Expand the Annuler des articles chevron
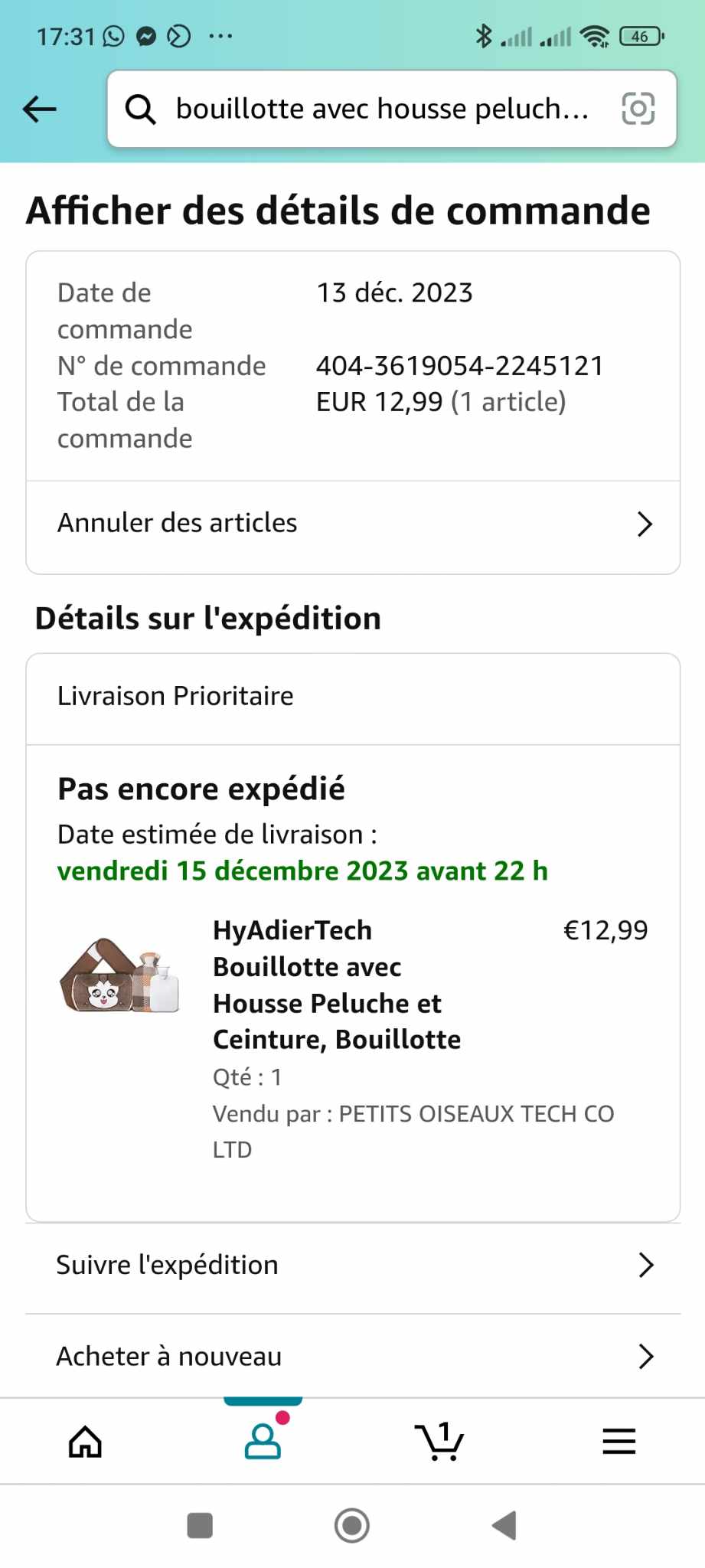705x1568 pixels. 645,524
